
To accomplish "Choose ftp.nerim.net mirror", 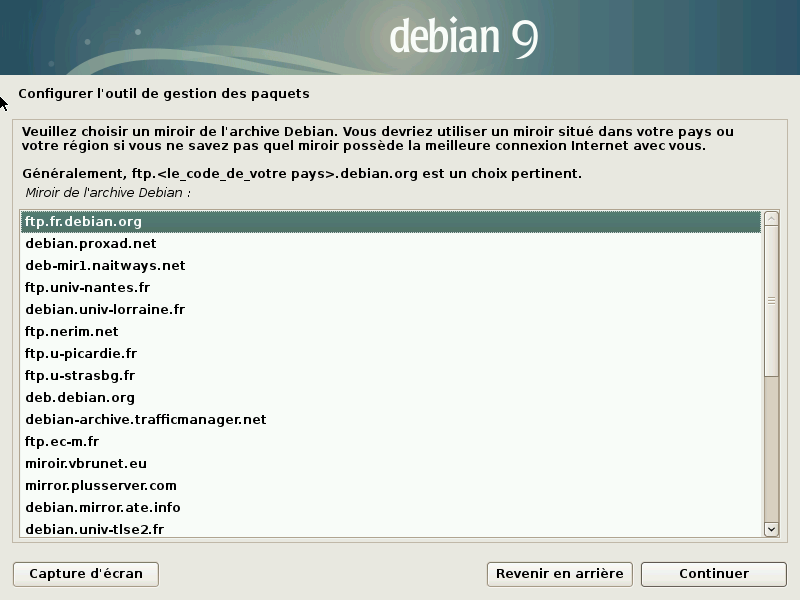I will 72,332.
